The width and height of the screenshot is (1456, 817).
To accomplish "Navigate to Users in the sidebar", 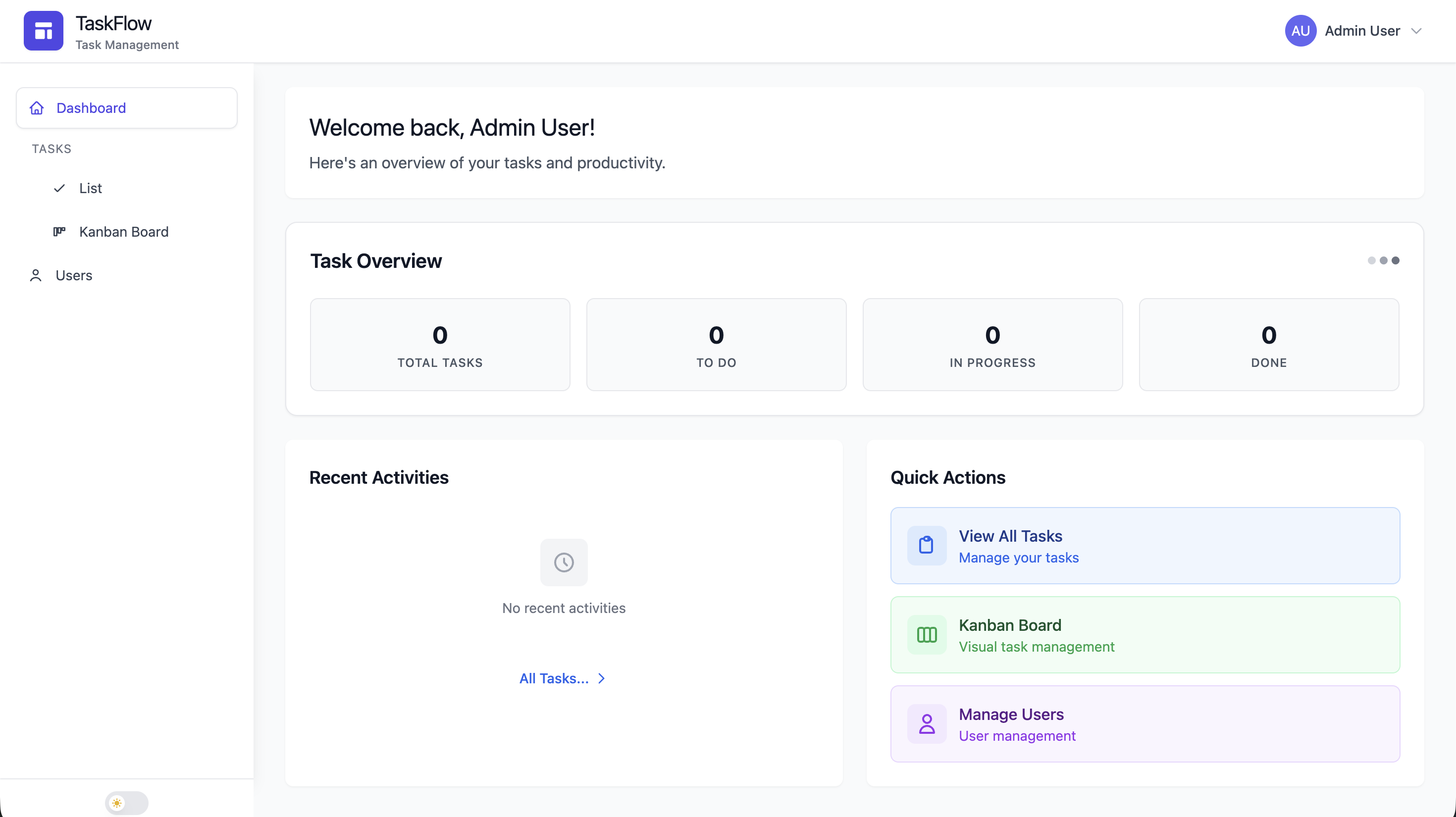I will 127,275.
